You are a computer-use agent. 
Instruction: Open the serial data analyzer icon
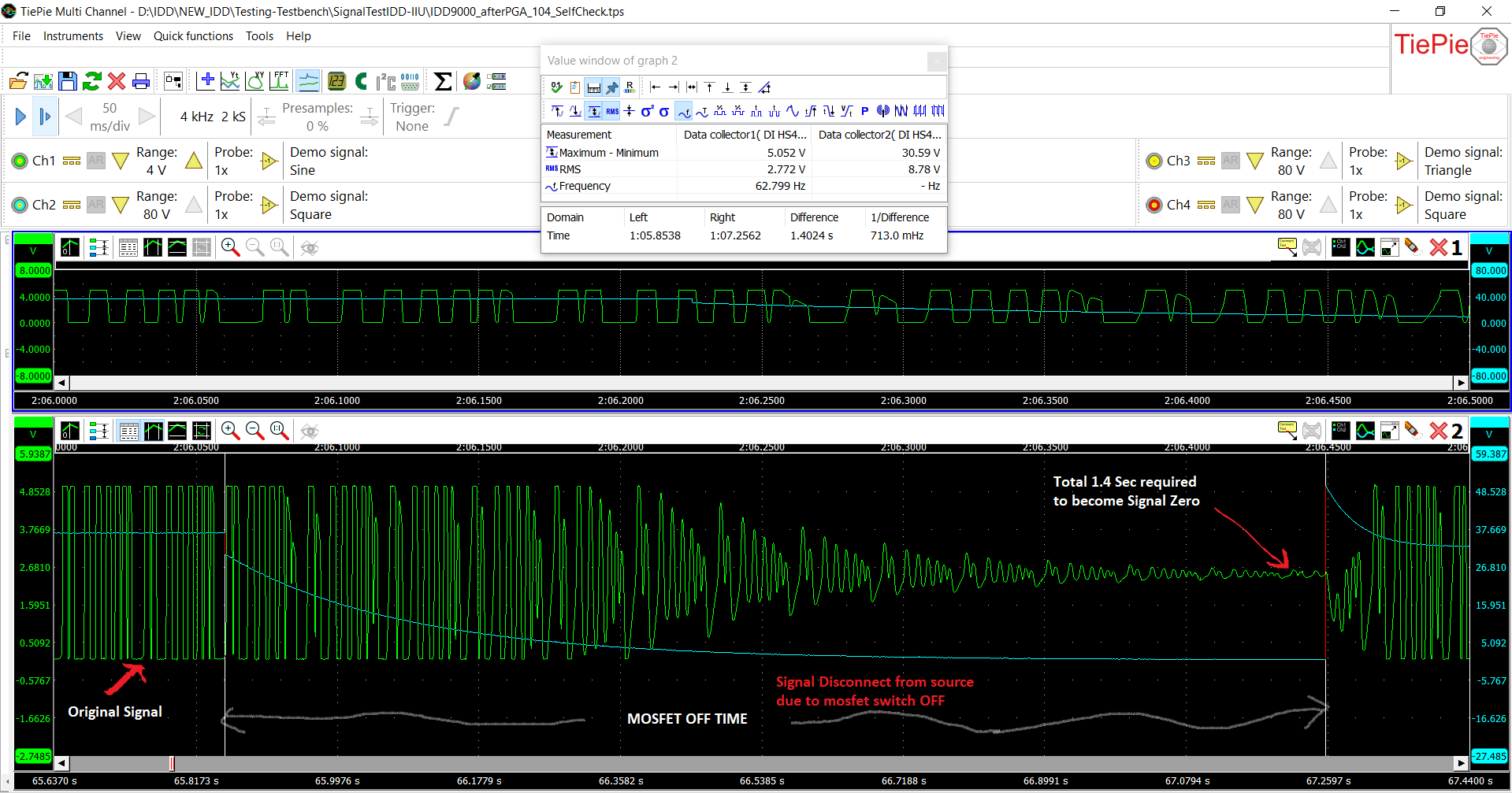point(410,81)
